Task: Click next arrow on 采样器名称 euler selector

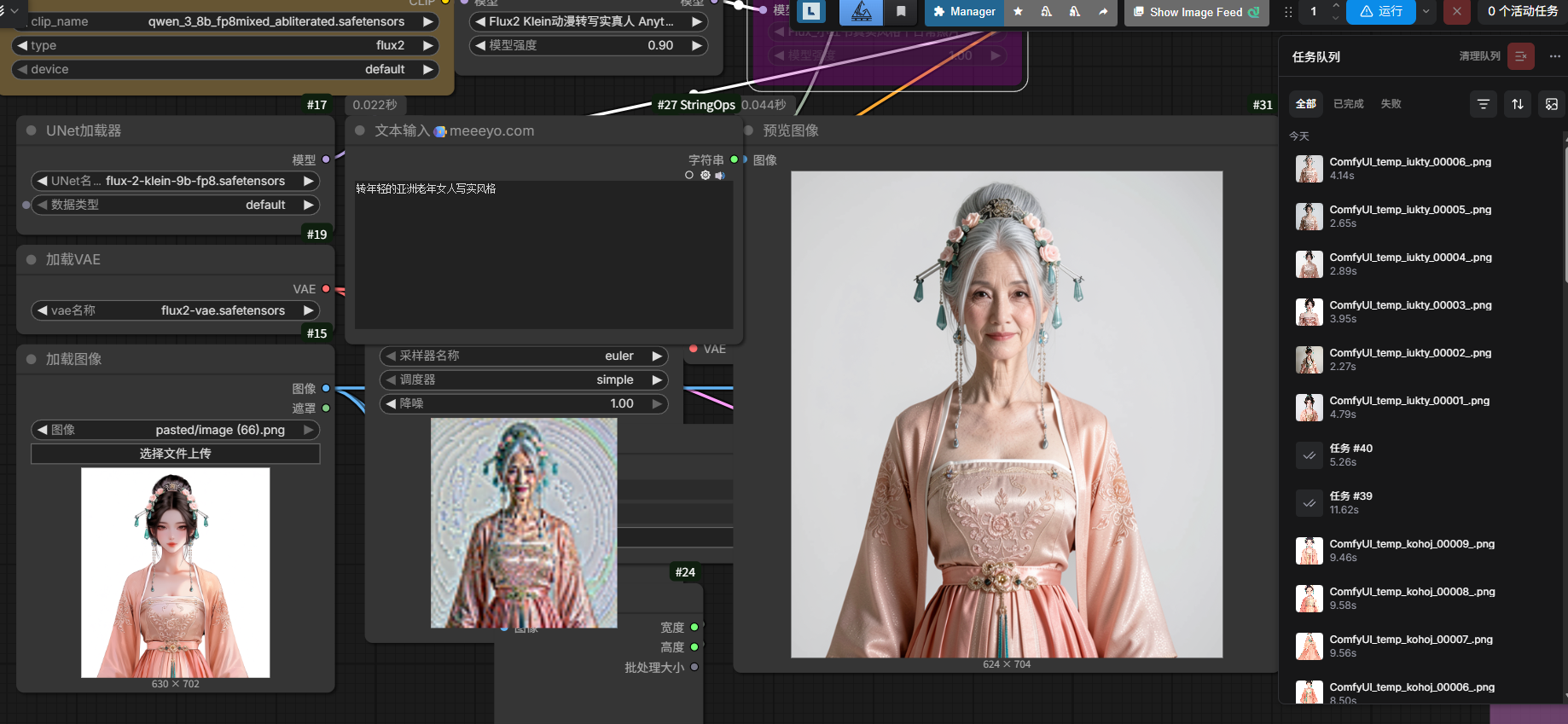Action: click(x=657, y=356)
